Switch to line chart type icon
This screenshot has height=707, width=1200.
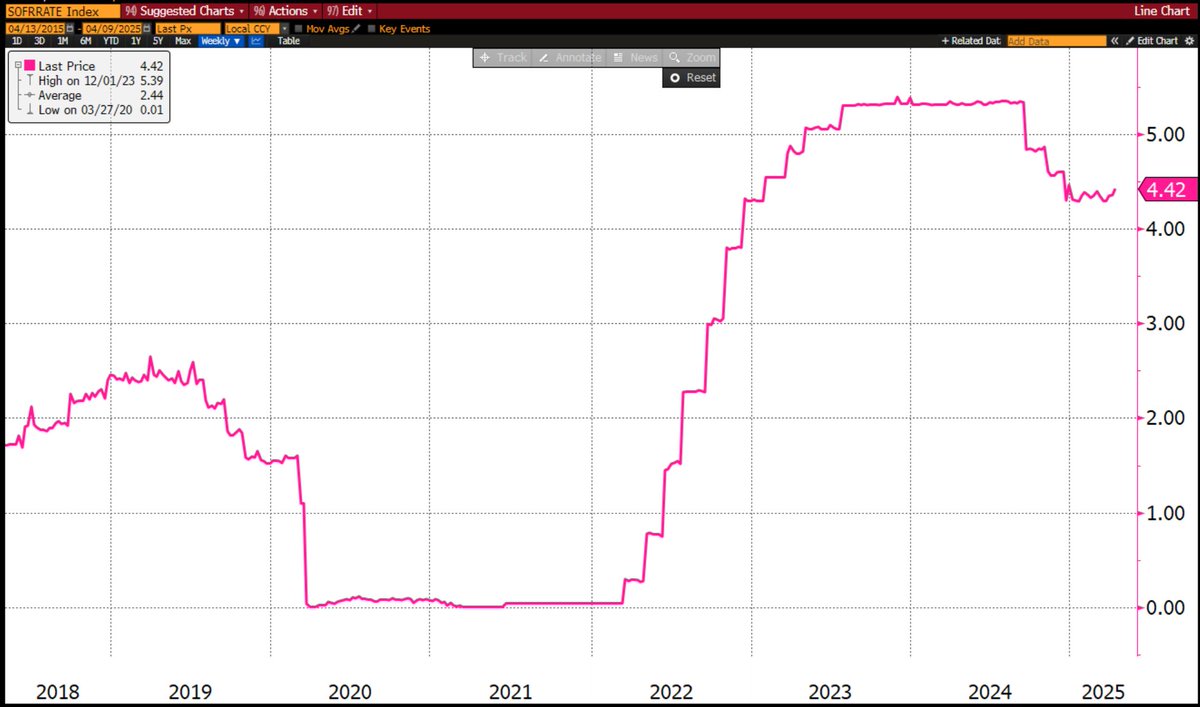tap(256, 41)
